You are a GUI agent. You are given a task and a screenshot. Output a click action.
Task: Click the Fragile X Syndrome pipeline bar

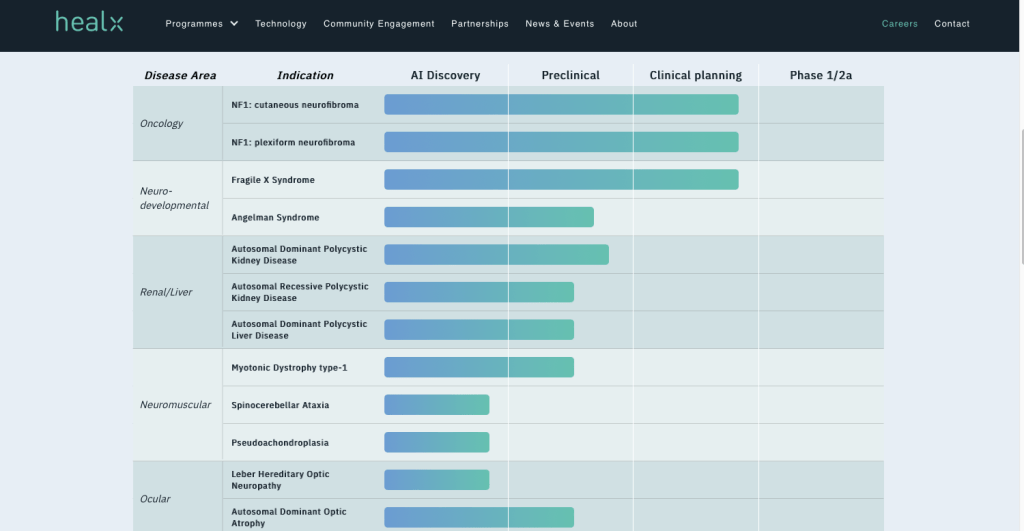click(561, 180)
